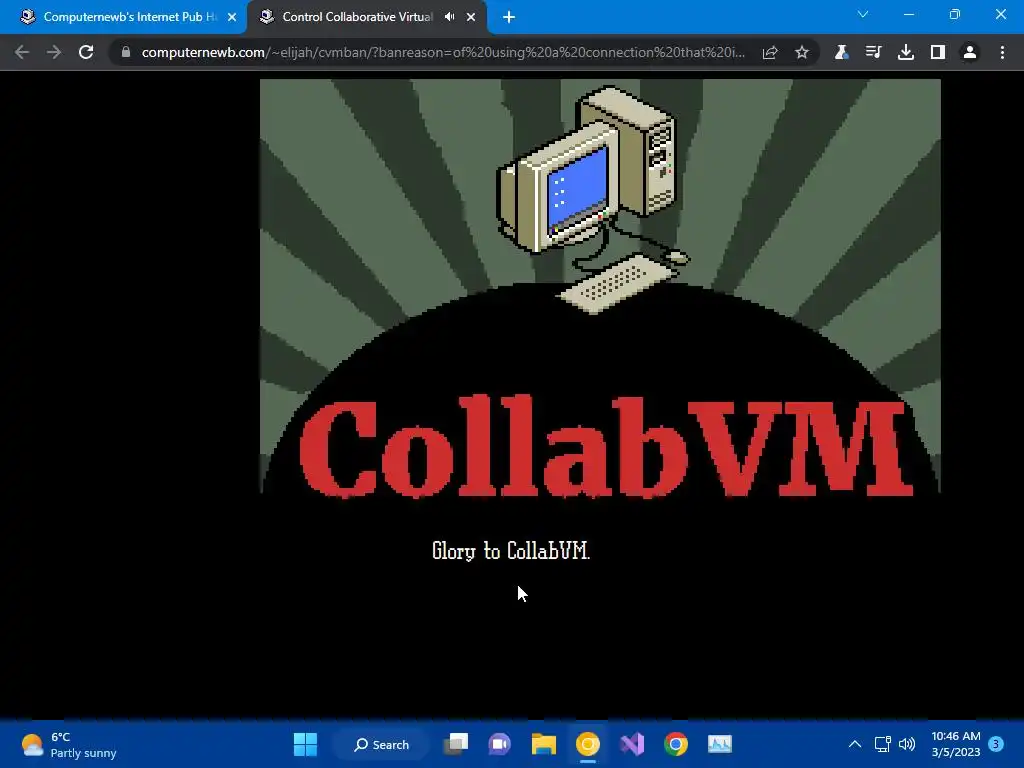
Task: Open the downloads tray
Action: pyautogui.click(x=906, y=52)
